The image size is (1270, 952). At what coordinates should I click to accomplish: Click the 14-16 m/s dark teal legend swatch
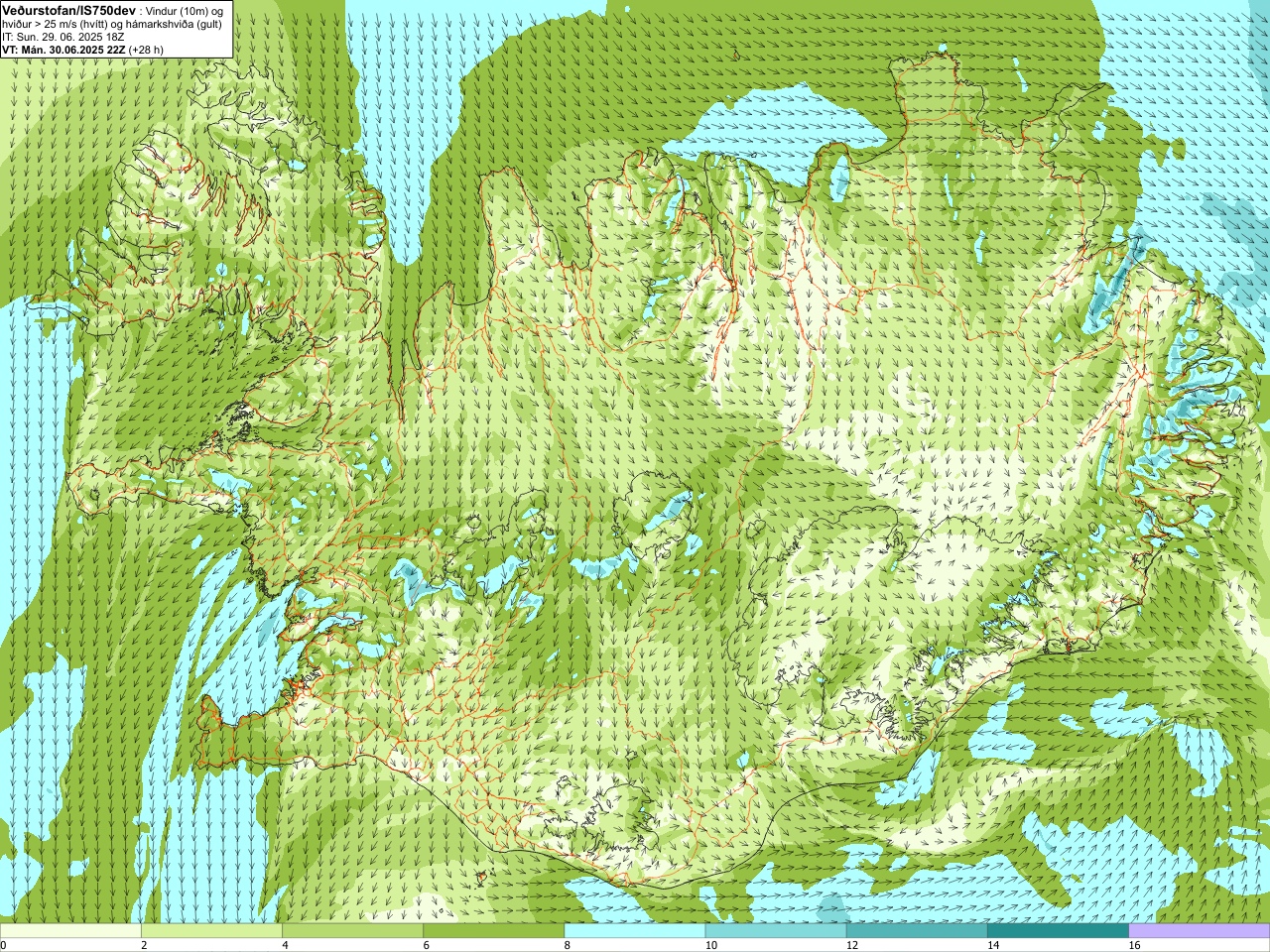pyautogui.click(x=1058, y=931)
